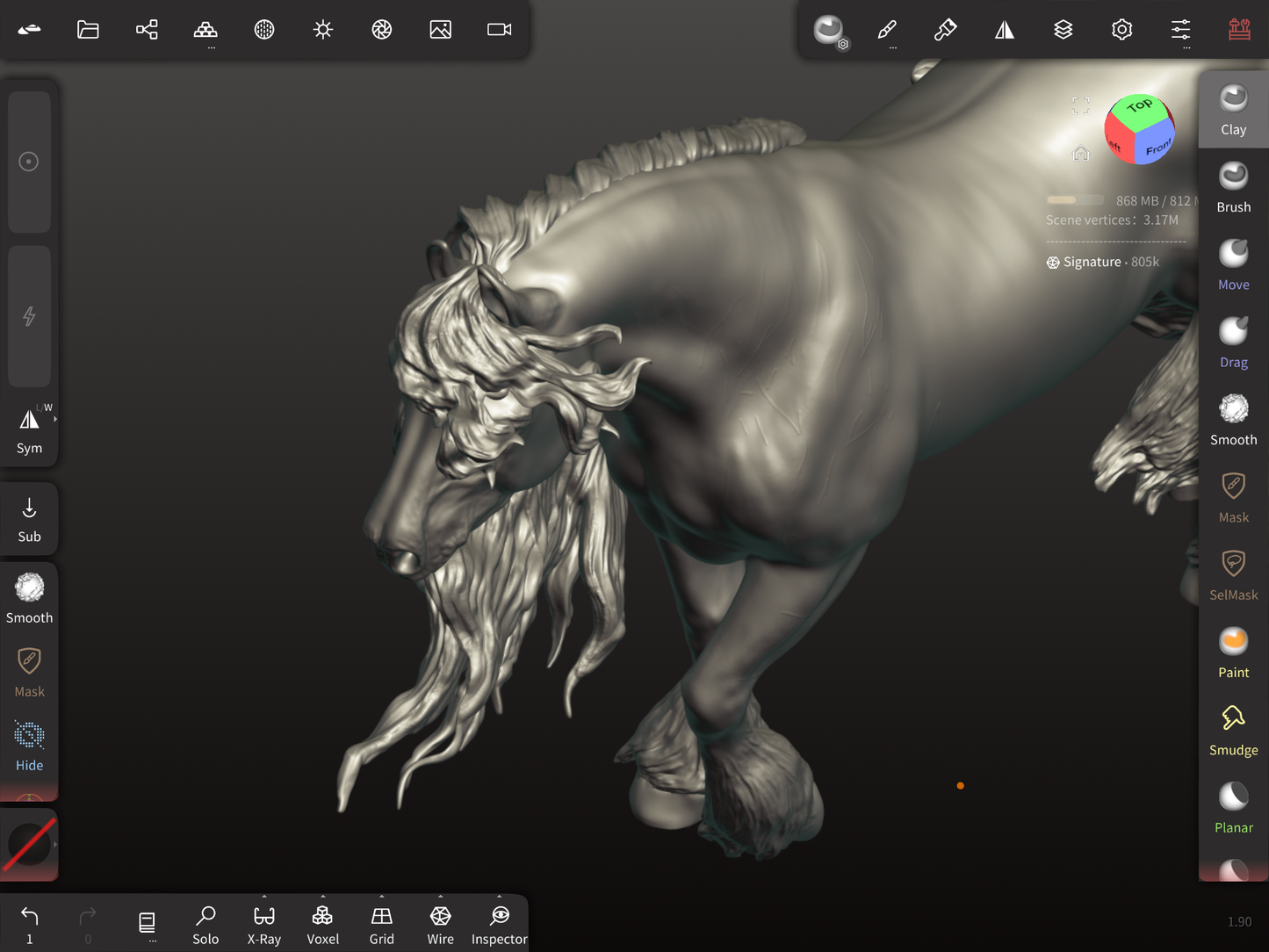Click the brush radius slider
Viewport: 1269px width, 952px height.
click(x=29, y=162)
